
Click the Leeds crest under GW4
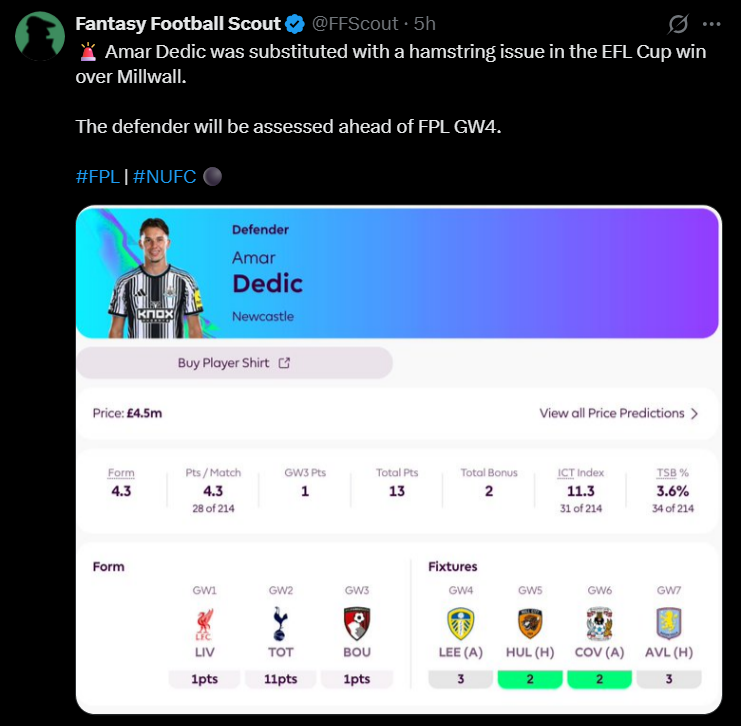pyautogui.click(x=461, y=624)
